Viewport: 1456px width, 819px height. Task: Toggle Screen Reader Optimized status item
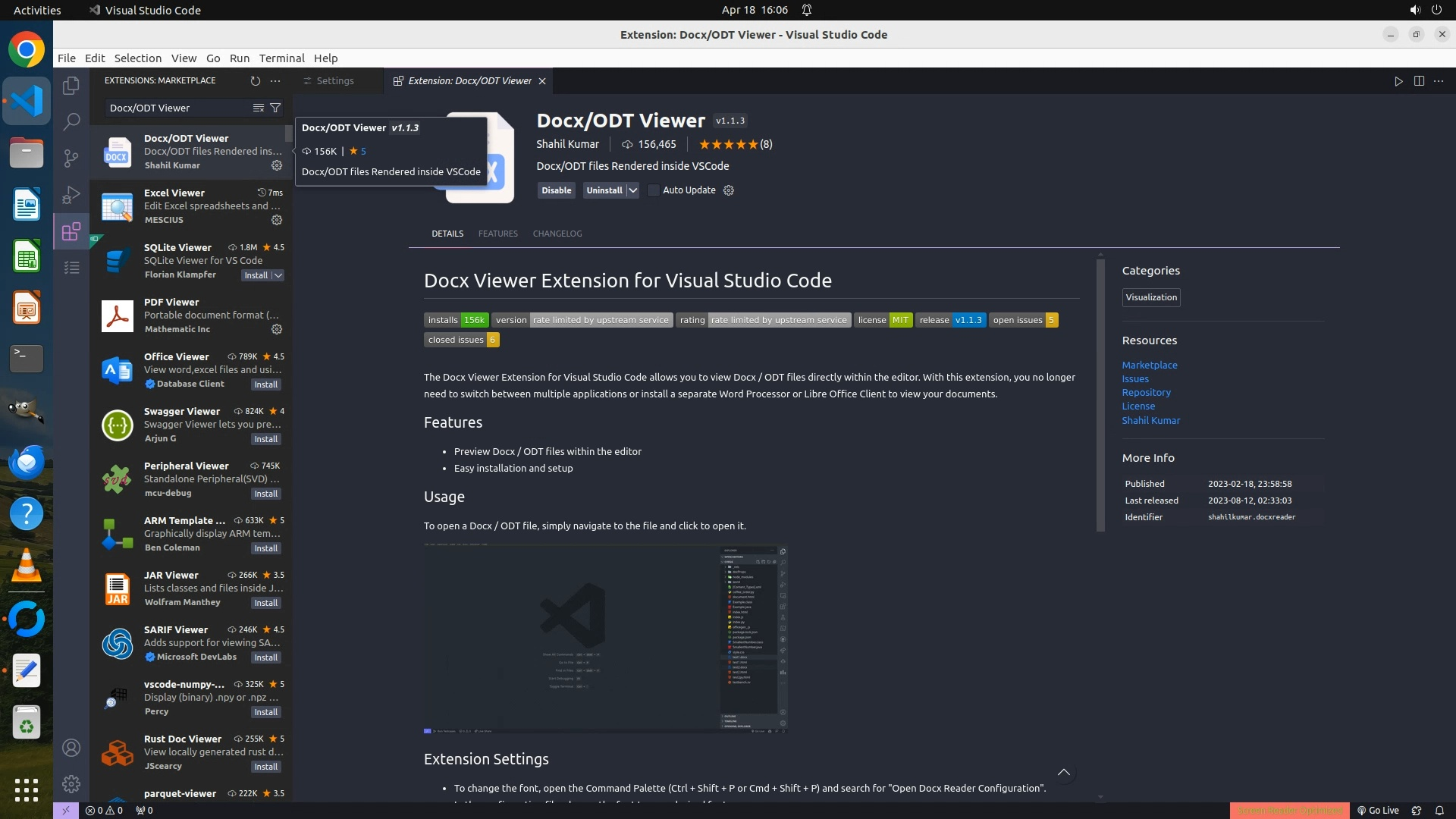point(1289,810)
